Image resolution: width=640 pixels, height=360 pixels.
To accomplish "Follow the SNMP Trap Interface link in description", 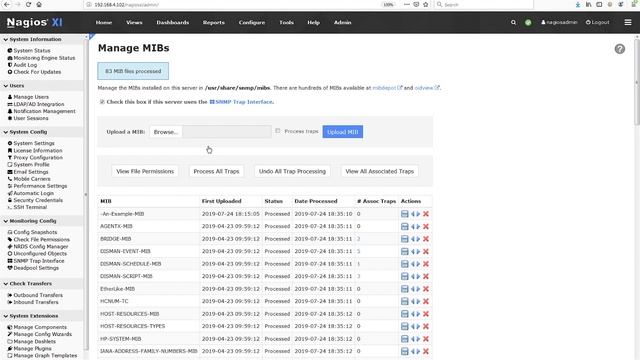I will (x=241, y=102).
